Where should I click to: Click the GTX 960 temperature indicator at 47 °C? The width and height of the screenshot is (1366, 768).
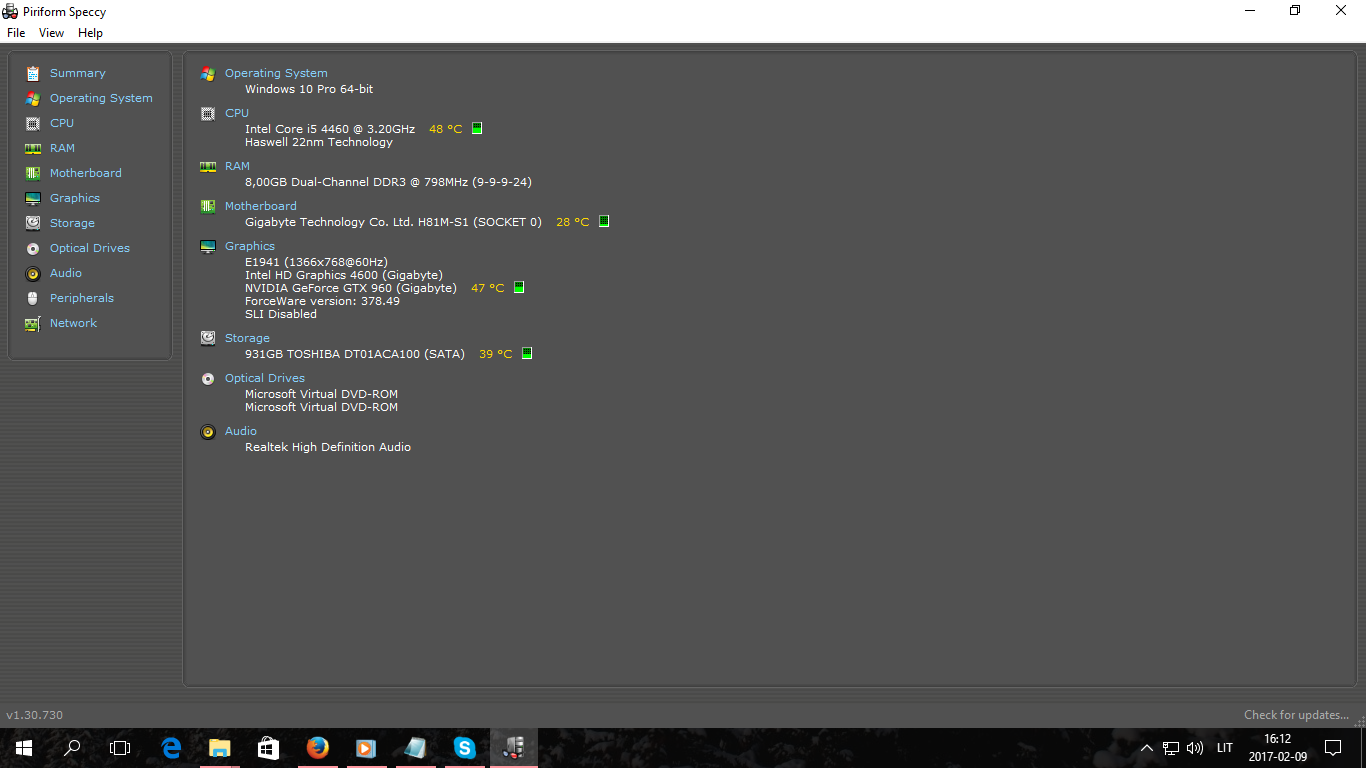click(519, 287)
